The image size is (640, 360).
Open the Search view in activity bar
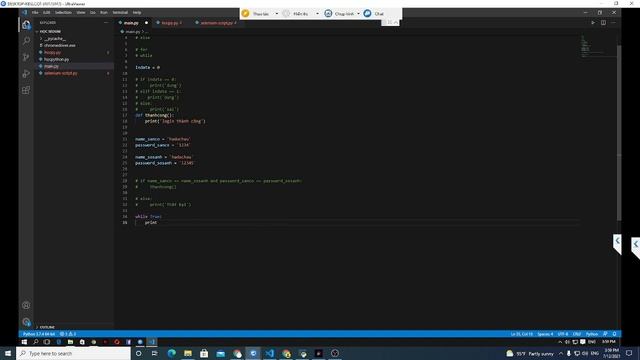(x=26, y=41)
